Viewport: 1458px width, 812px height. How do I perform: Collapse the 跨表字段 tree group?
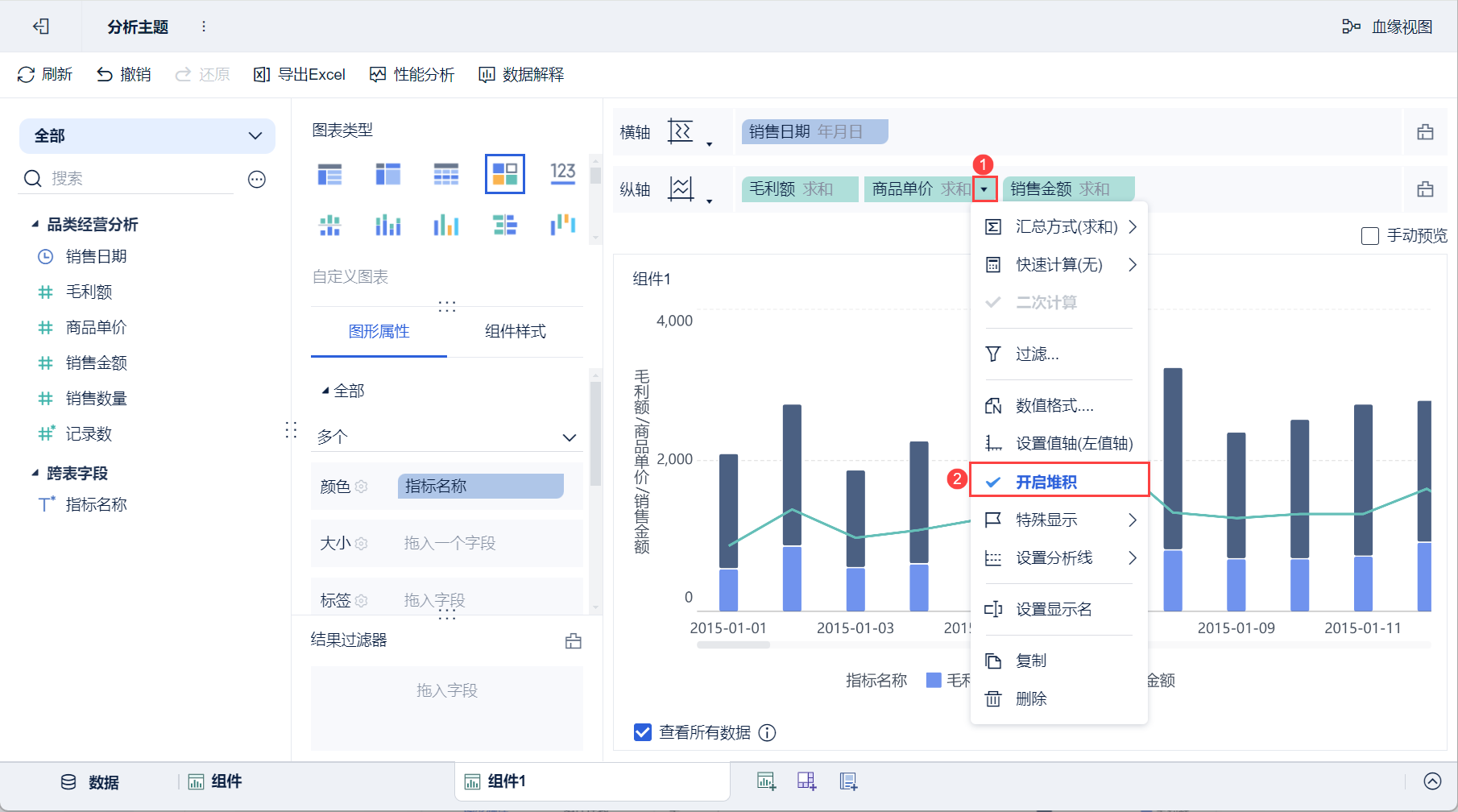(x=35, y=473)
